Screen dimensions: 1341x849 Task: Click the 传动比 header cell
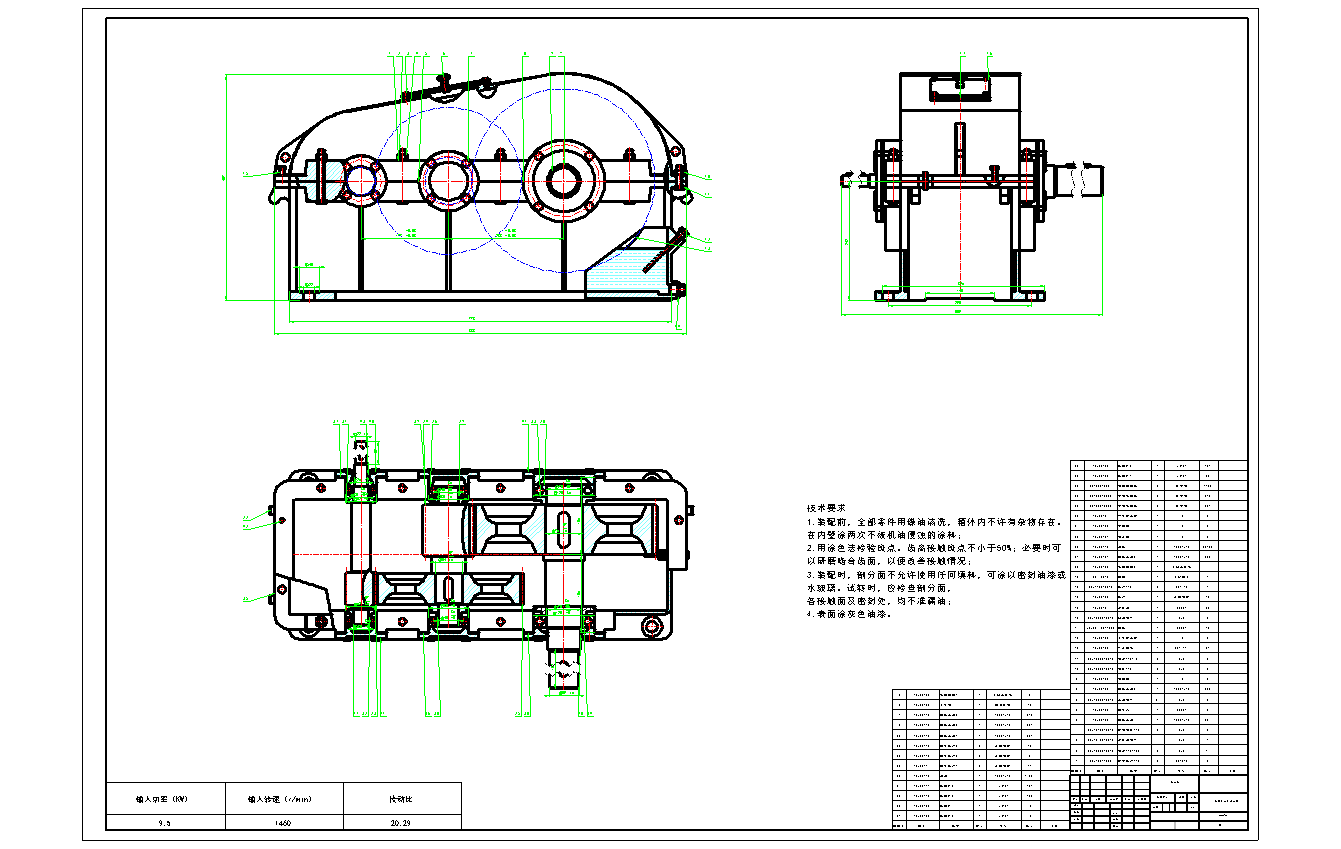coord(402,799)
